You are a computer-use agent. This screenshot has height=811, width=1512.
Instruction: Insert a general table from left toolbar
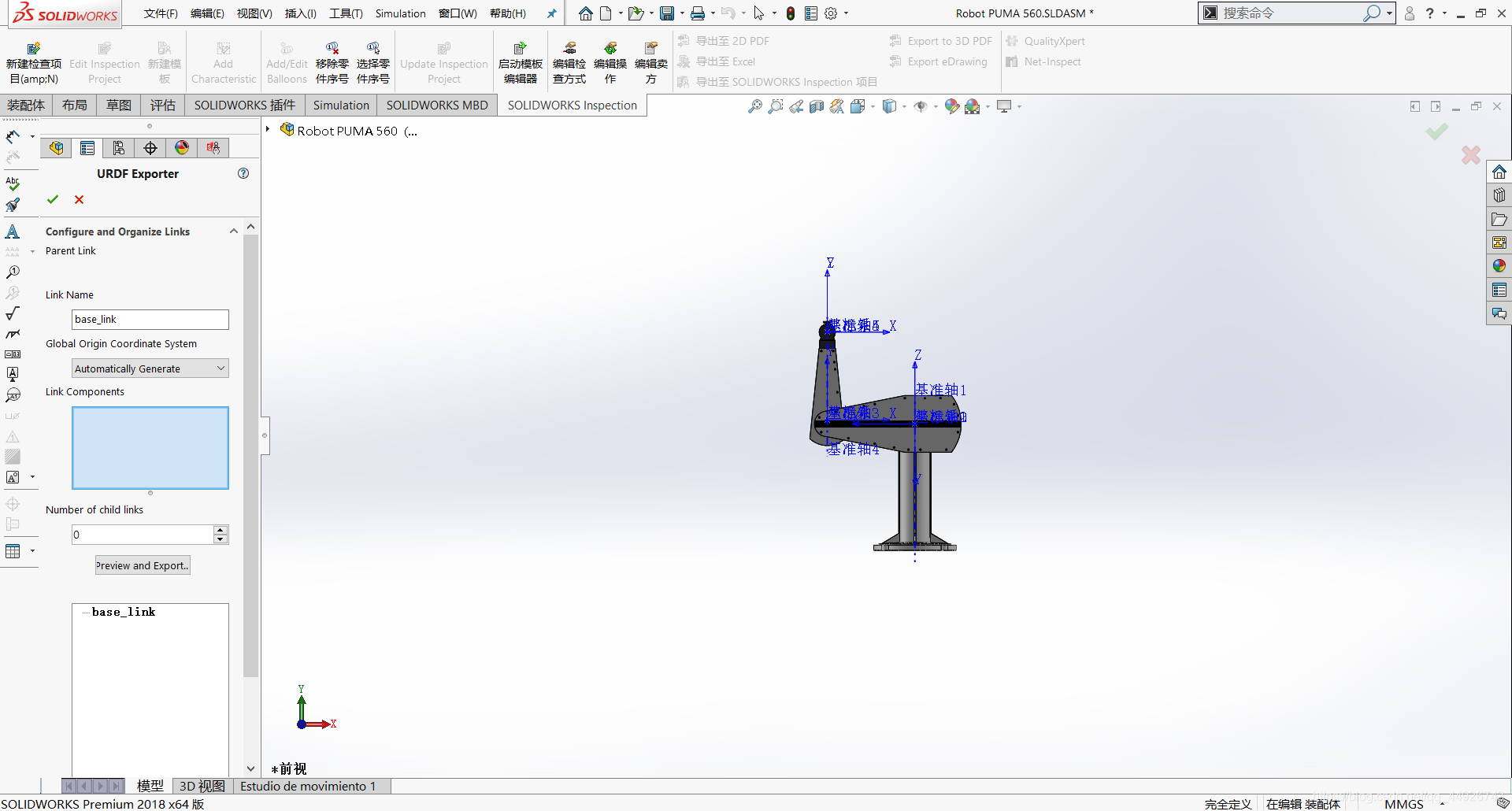click(13, 551)
